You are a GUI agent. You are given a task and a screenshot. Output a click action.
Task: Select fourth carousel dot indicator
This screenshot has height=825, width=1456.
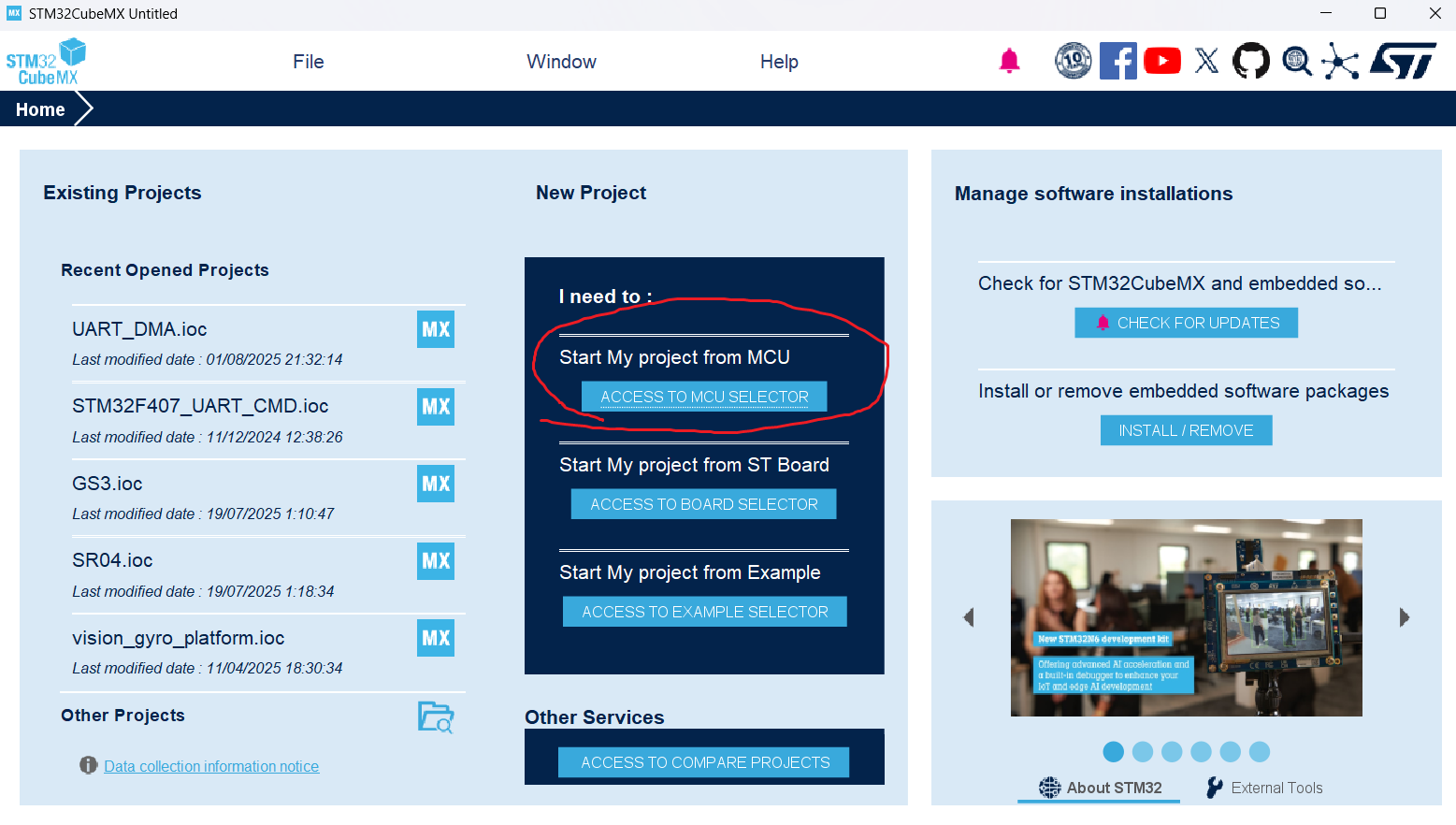click(x=1201, y=752)
